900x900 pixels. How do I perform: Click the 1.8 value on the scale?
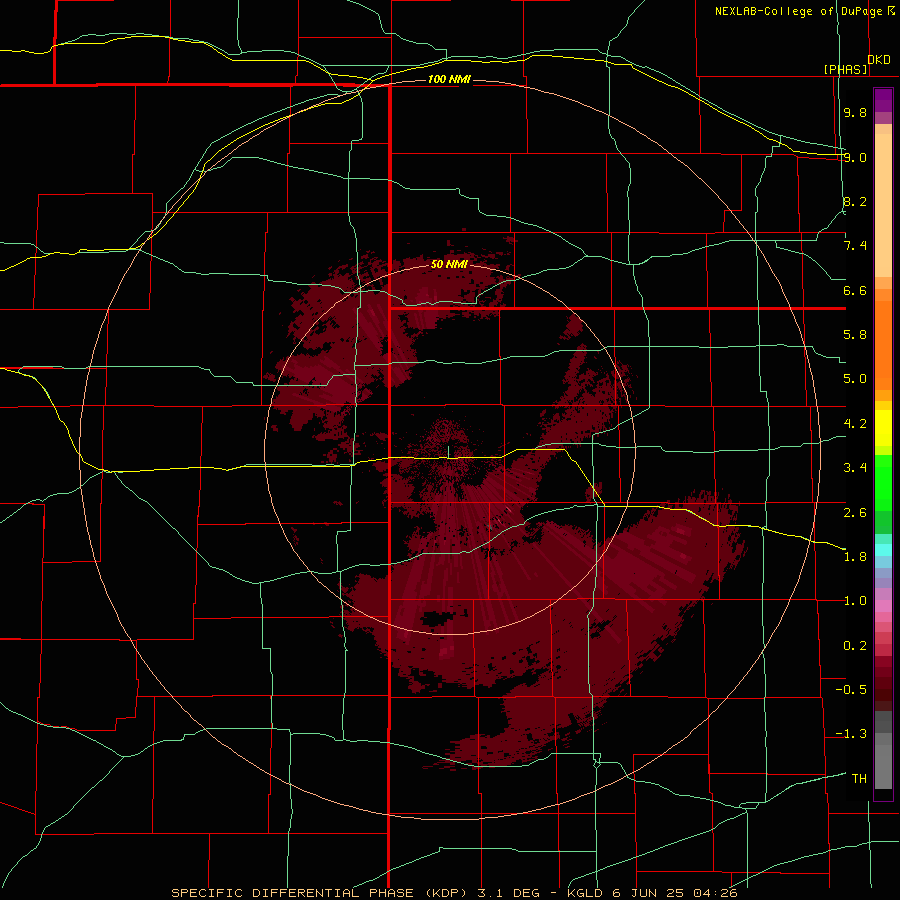pyautogui.click(x=855, y=557)
